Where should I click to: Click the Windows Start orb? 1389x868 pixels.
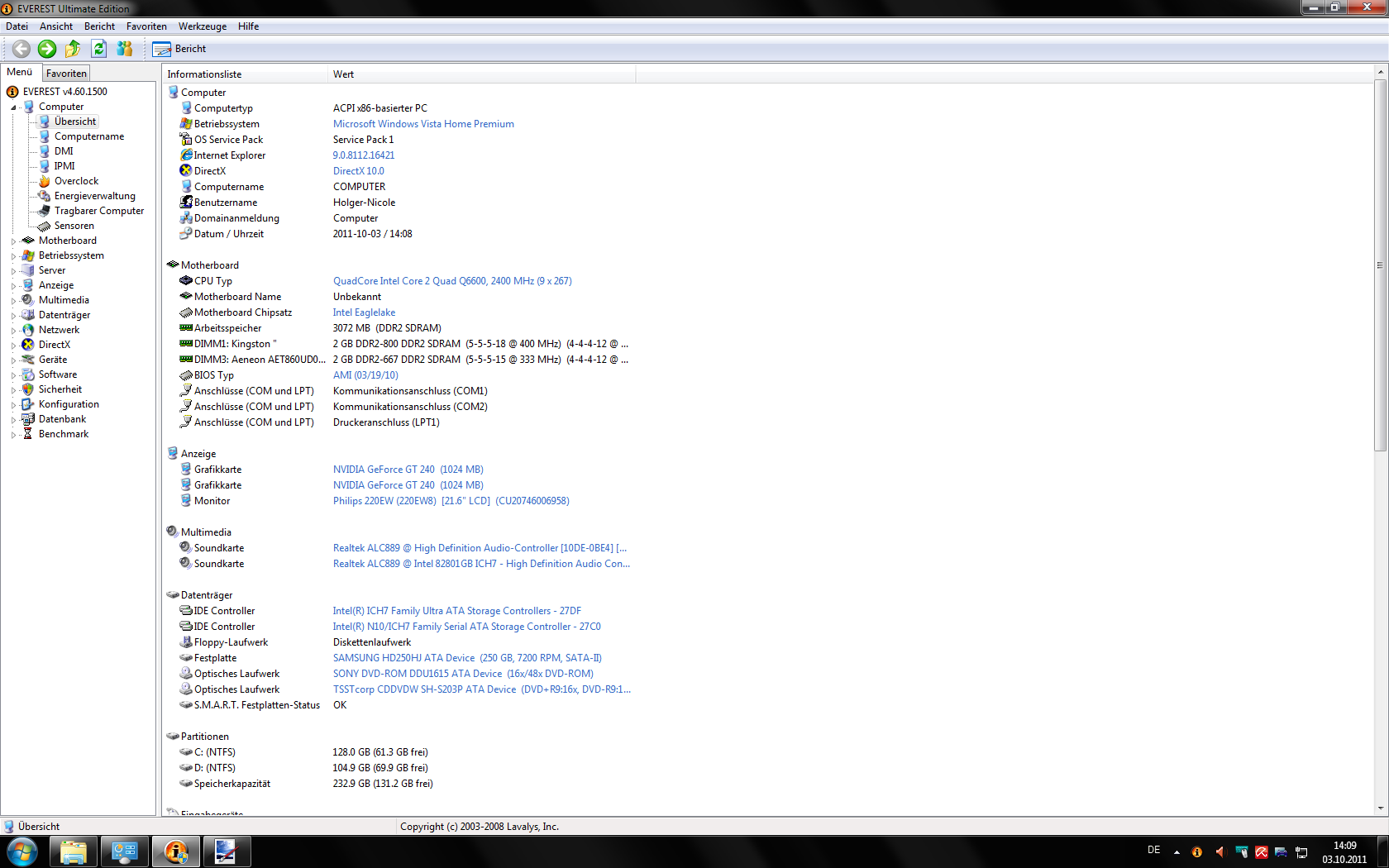click(x=22, y=851)
